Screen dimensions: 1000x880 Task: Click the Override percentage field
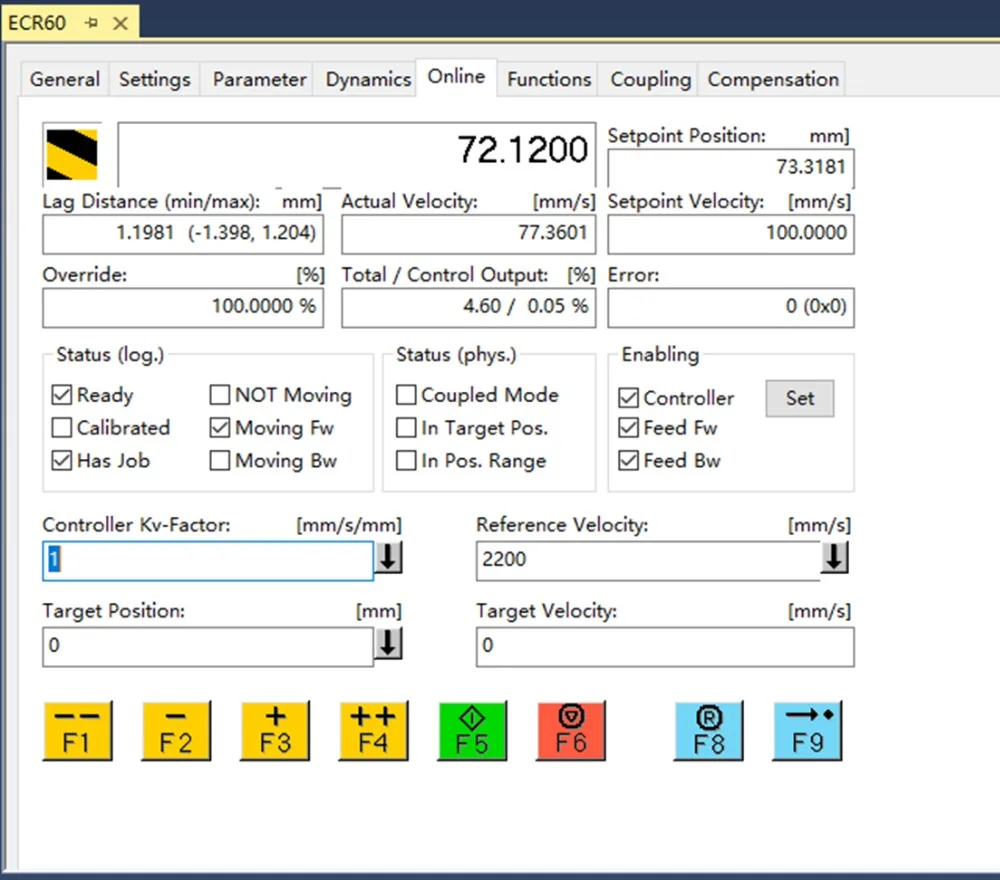[183, 307]
